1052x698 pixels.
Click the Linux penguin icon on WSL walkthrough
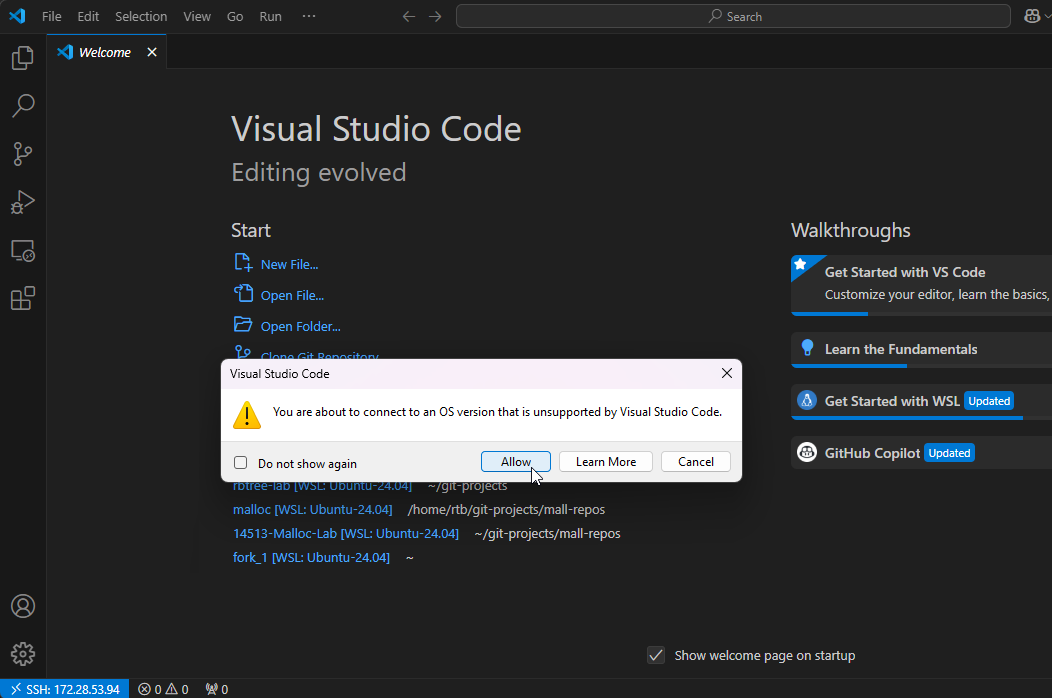coord(806,401)
